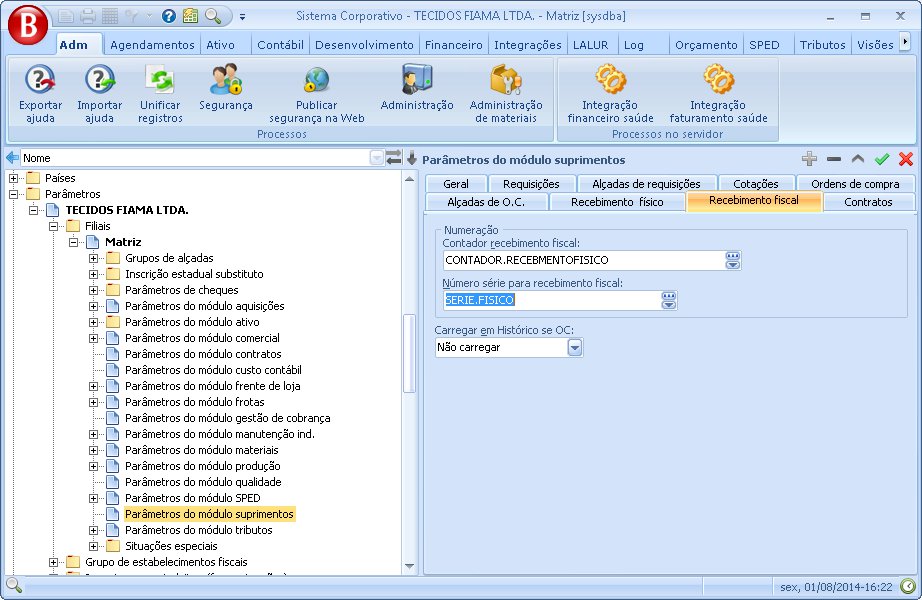922x600 pixels.
Task: Collapse the Filiais folder
Action: [x=54, y=226]
